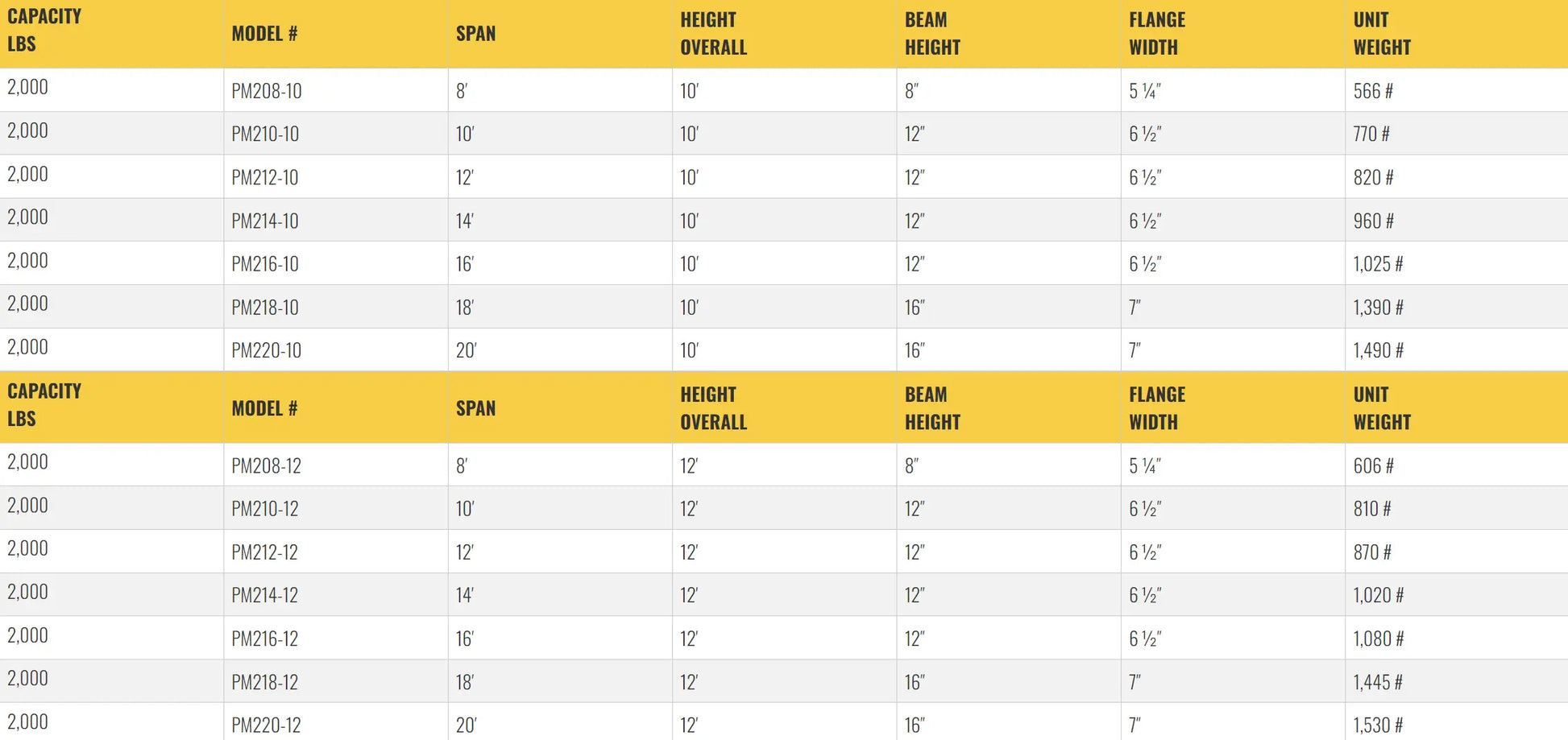Select the 1,025 # unit weight cell
This screenshot has width=1568, height=740.
tap(1378, 264)
